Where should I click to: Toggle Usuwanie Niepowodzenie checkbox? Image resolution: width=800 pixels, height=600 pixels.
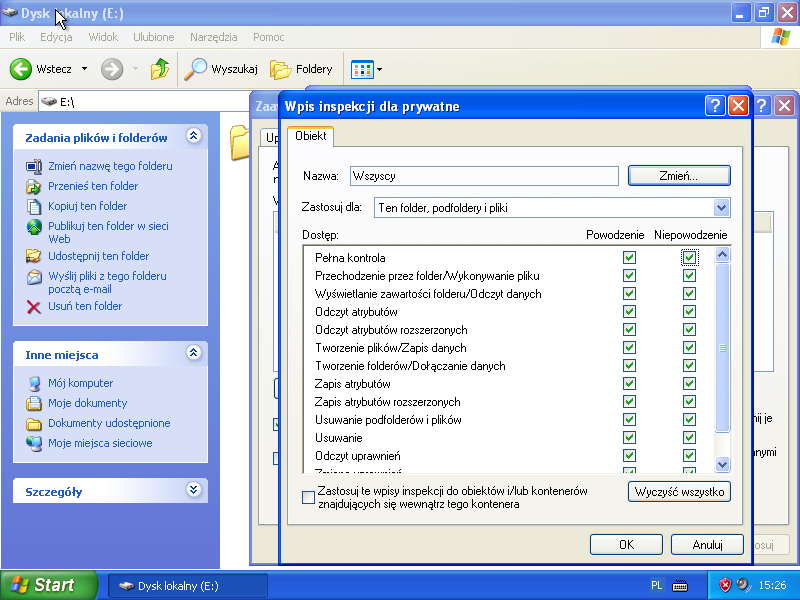[689, 438]
